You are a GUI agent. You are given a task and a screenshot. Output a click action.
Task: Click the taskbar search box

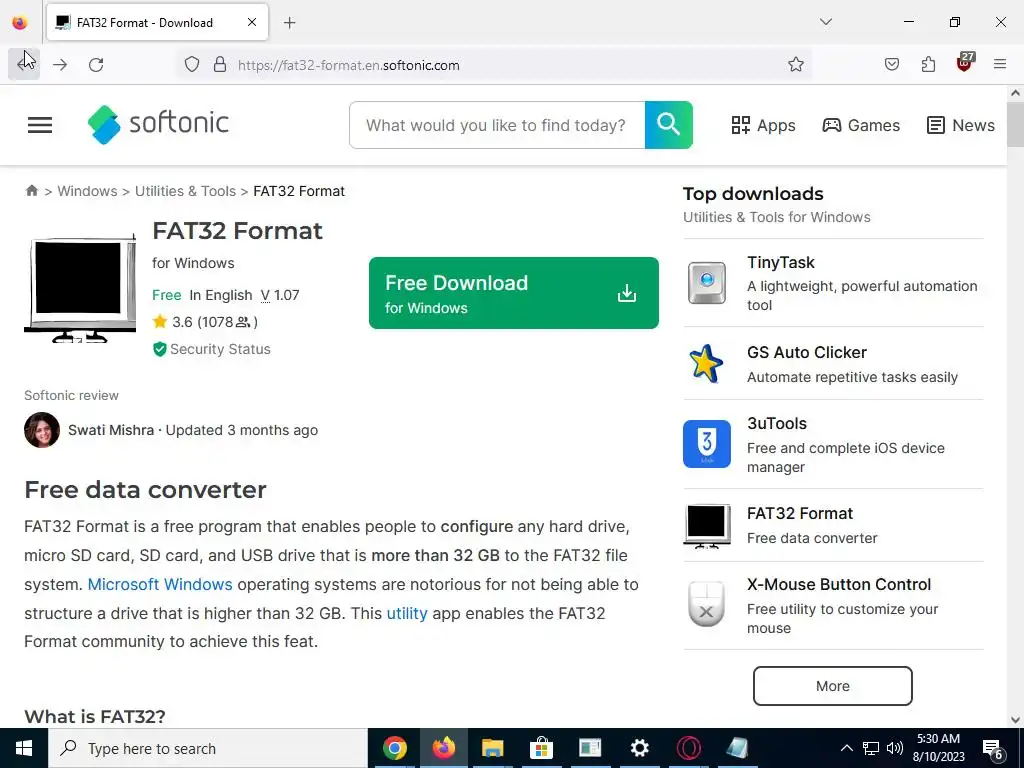click(208, 748)
